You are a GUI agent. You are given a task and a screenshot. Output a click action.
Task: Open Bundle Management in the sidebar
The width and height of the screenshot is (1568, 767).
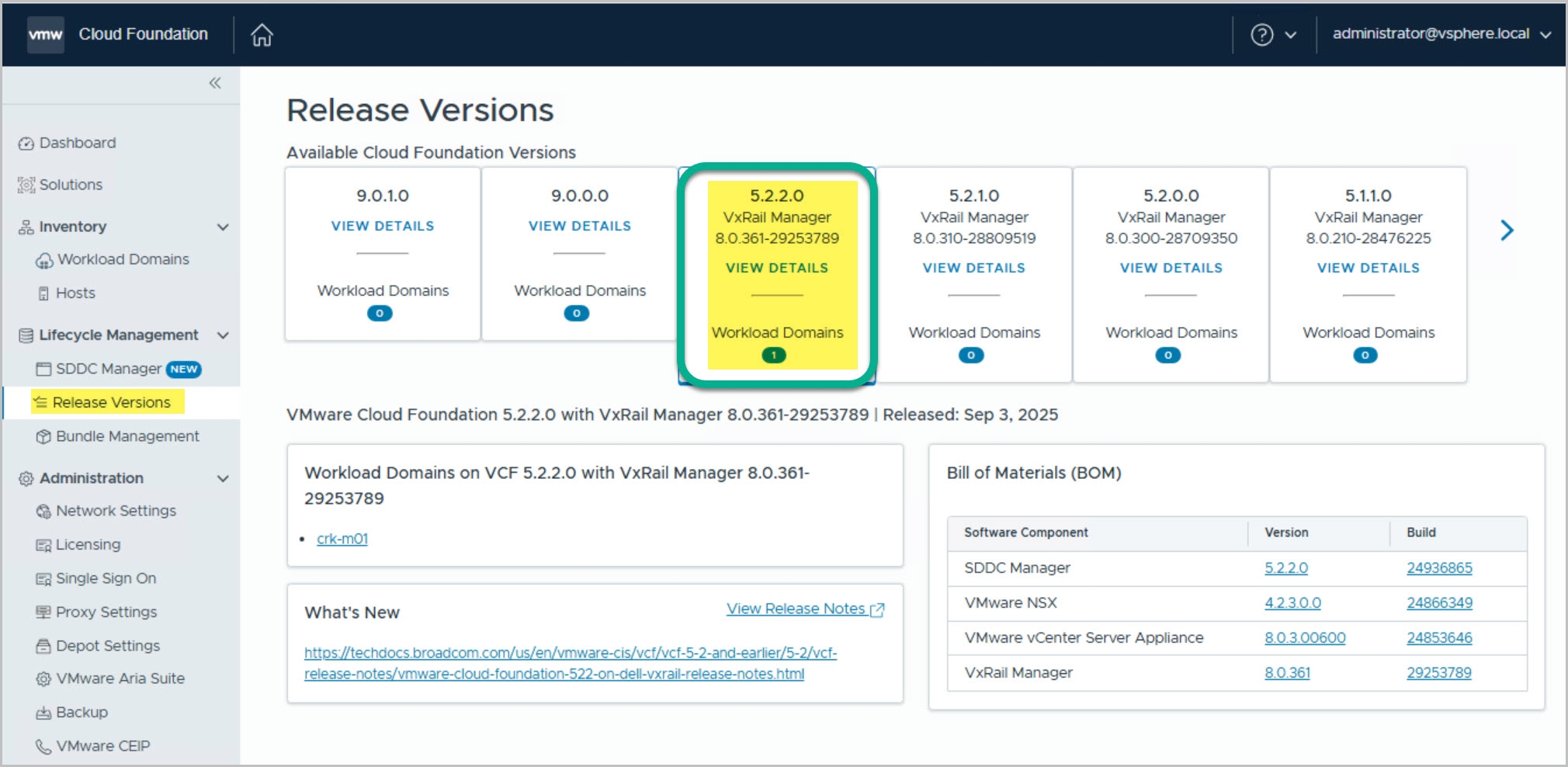(127, 436)
